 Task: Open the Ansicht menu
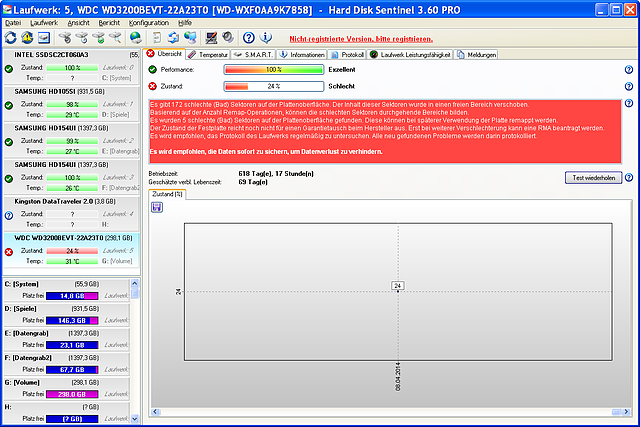78,23
